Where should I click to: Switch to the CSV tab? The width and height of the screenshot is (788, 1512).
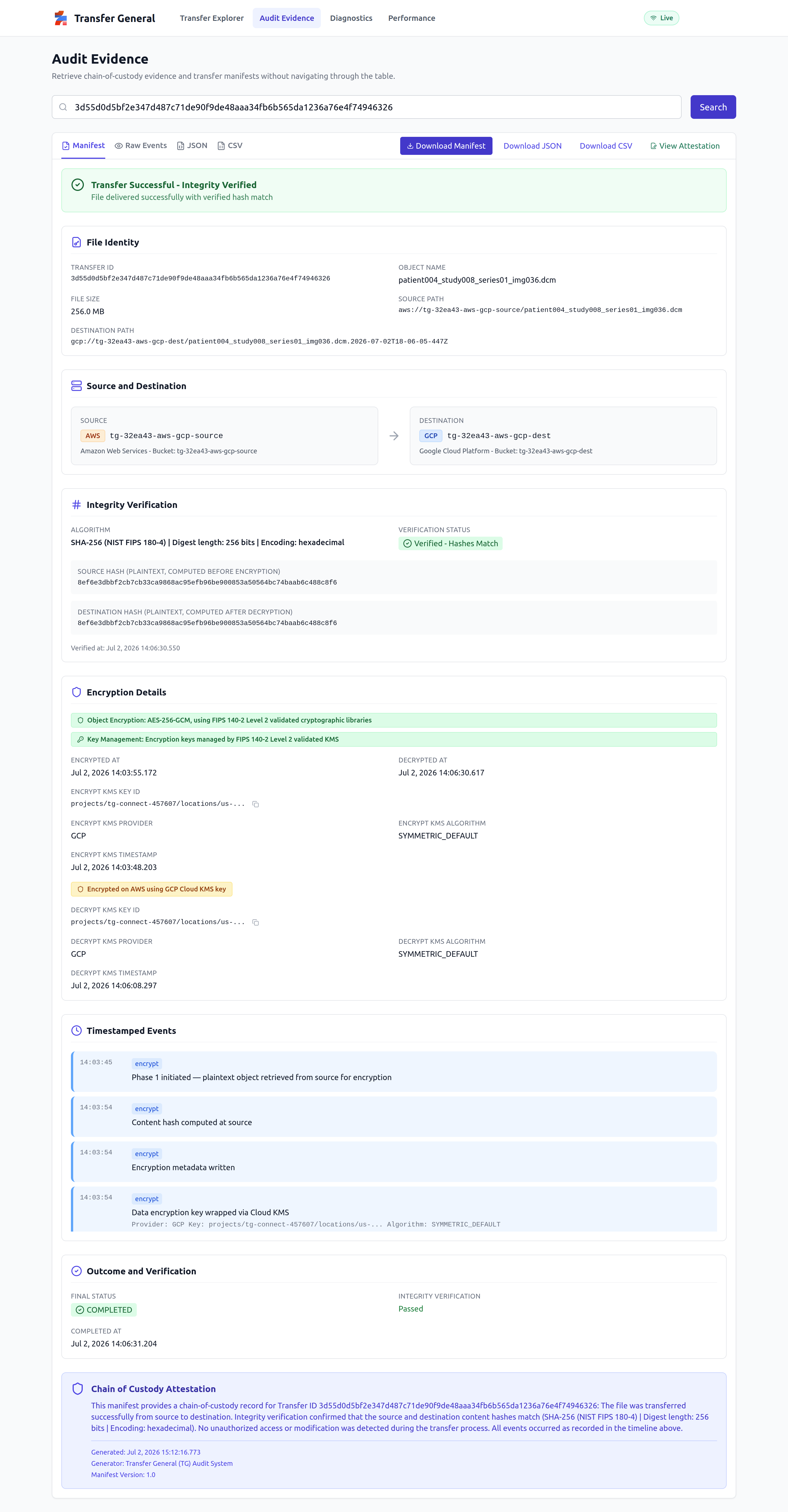(230, 146)
